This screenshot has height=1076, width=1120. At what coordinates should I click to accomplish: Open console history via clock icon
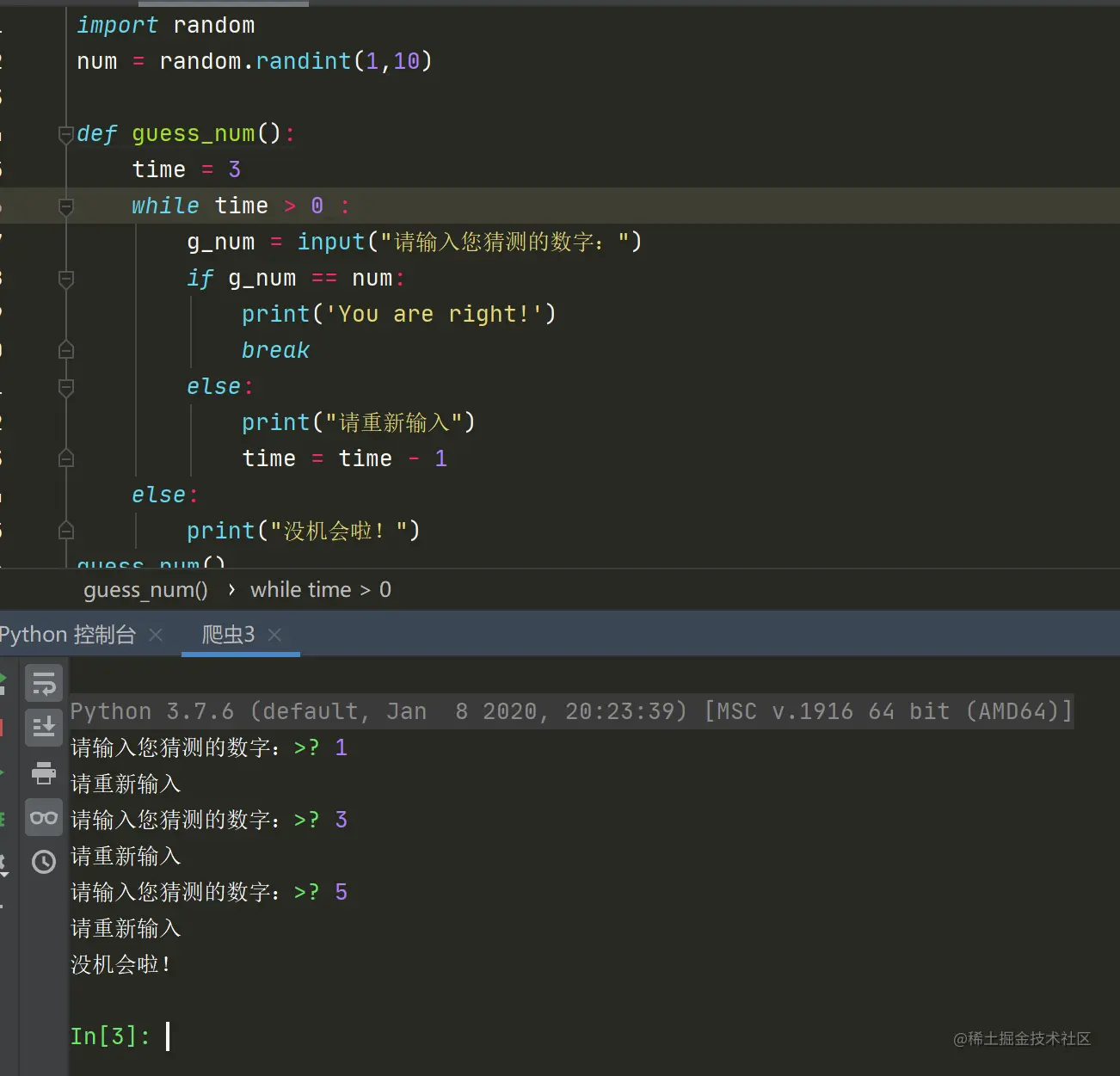coord(44,862)
